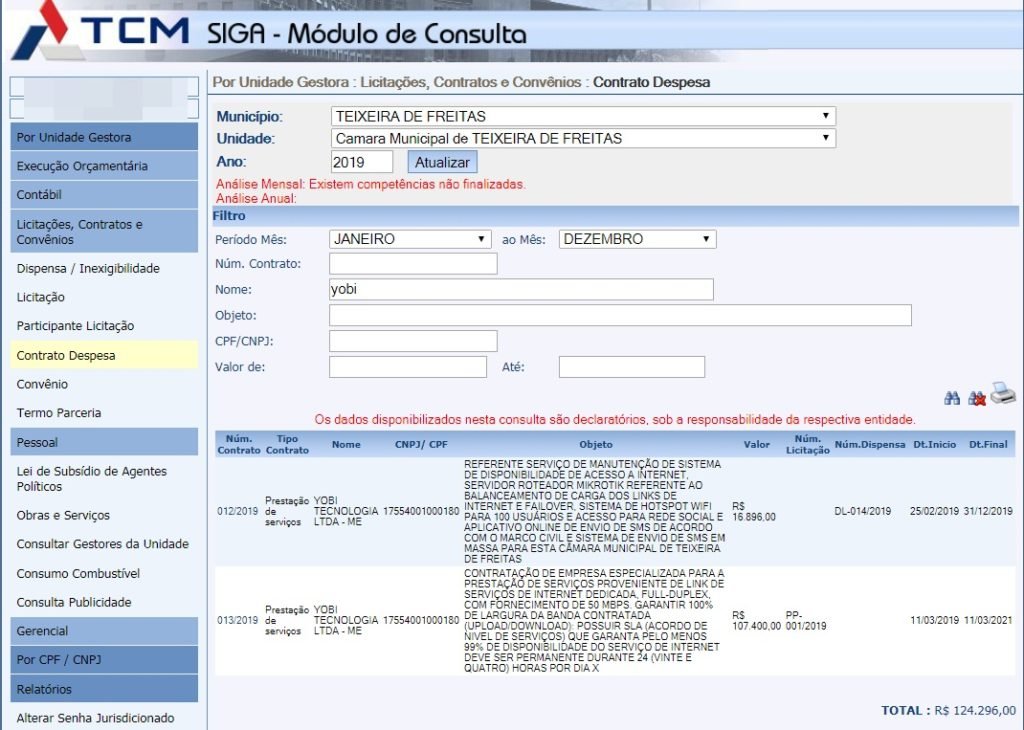
Task: Click the binoculars search icon
Action: (951, 398)
